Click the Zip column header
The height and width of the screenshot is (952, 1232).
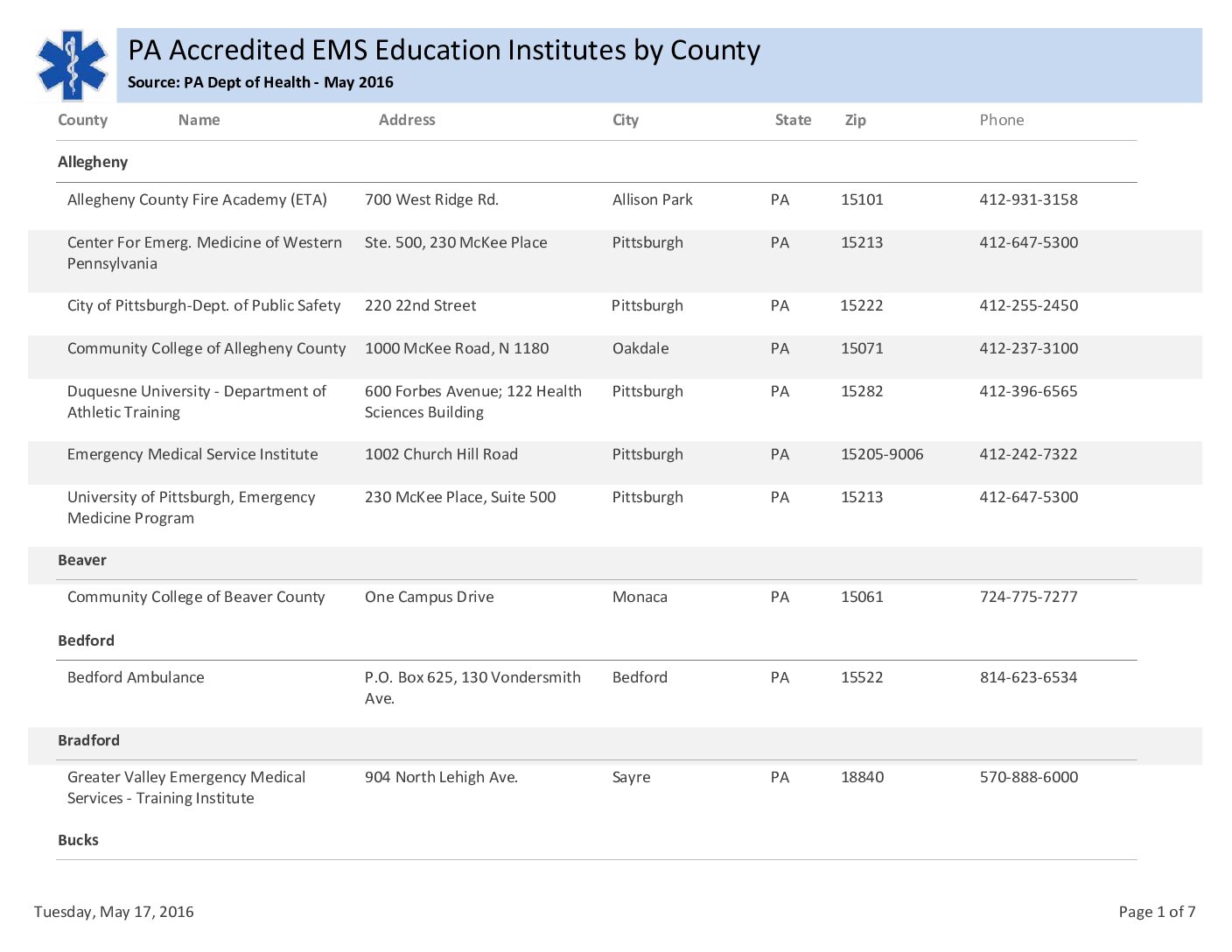click(855, 120)
